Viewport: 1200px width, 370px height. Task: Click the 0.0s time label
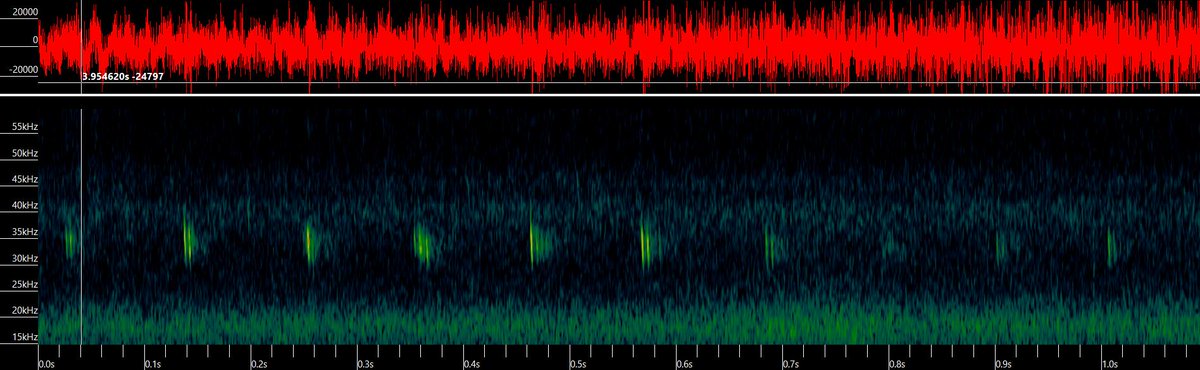click(x=48, y=364)
